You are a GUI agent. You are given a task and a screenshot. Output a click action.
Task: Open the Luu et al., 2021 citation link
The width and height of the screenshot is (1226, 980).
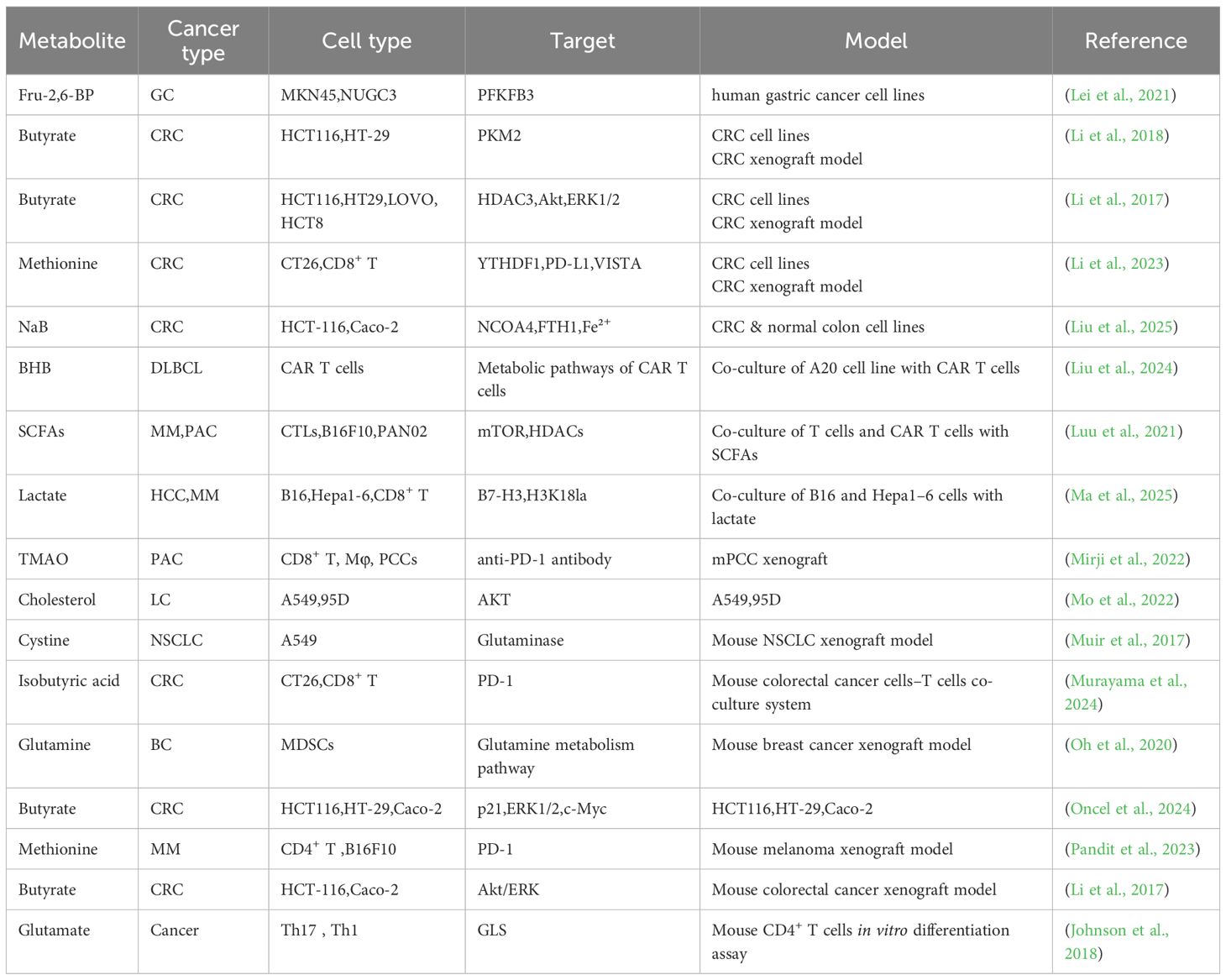tap(1124, 431)
